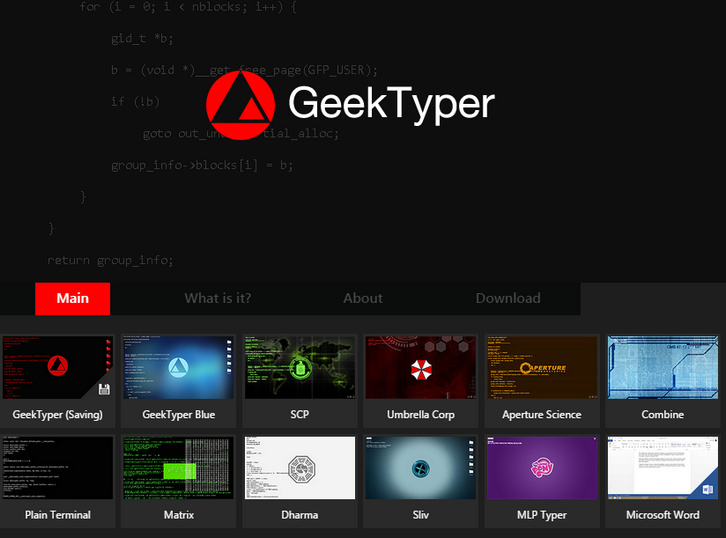Launch the Plain Terminal theme preview
This screenshot has width=726, height=538.
[x=57, y=467]
